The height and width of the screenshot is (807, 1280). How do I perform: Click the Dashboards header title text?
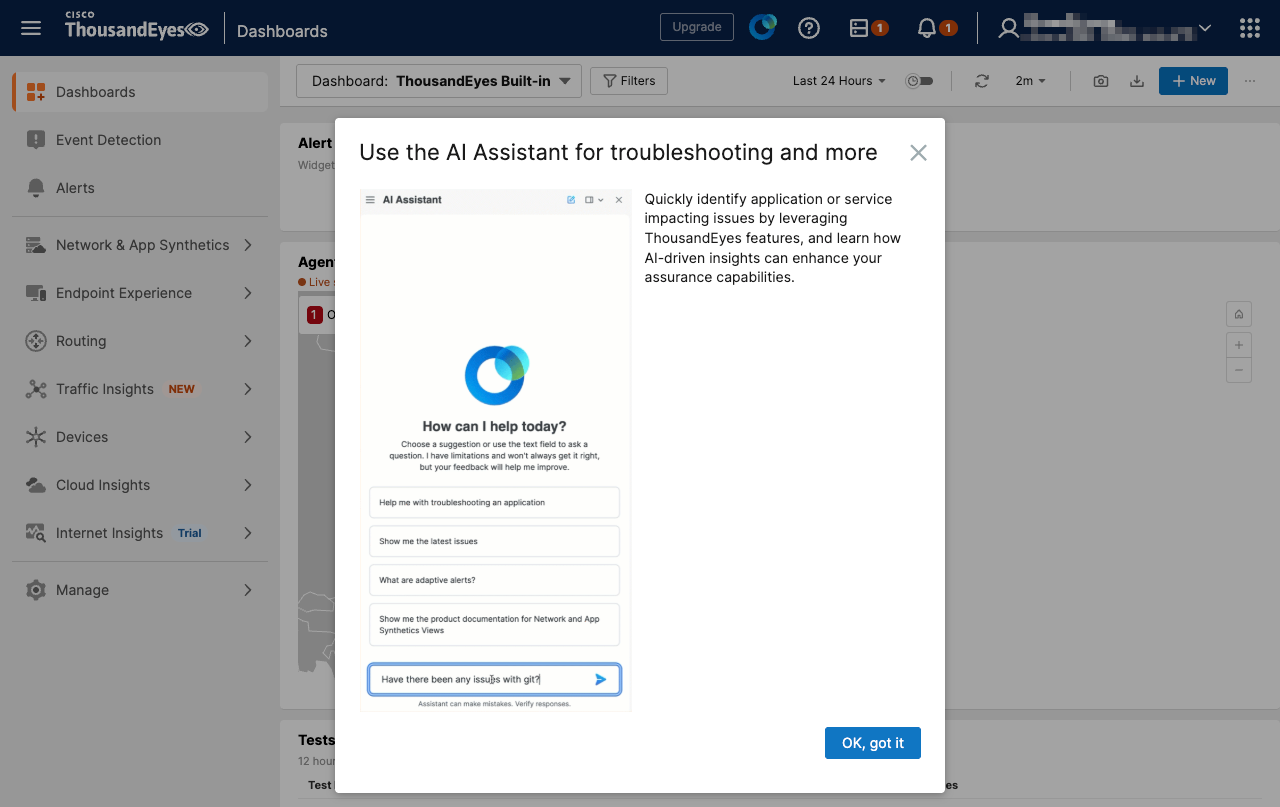coord(282,31)
